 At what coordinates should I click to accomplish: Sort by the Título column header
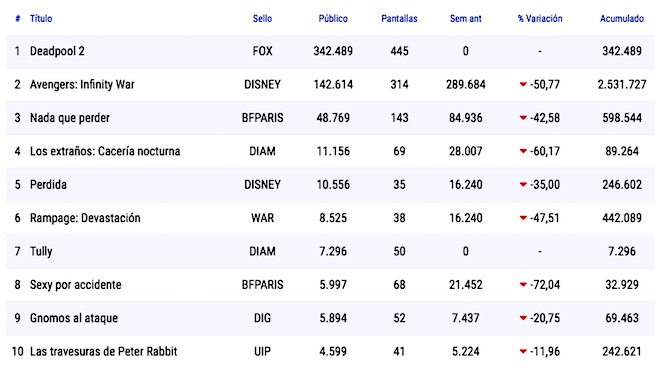[41, 18]
